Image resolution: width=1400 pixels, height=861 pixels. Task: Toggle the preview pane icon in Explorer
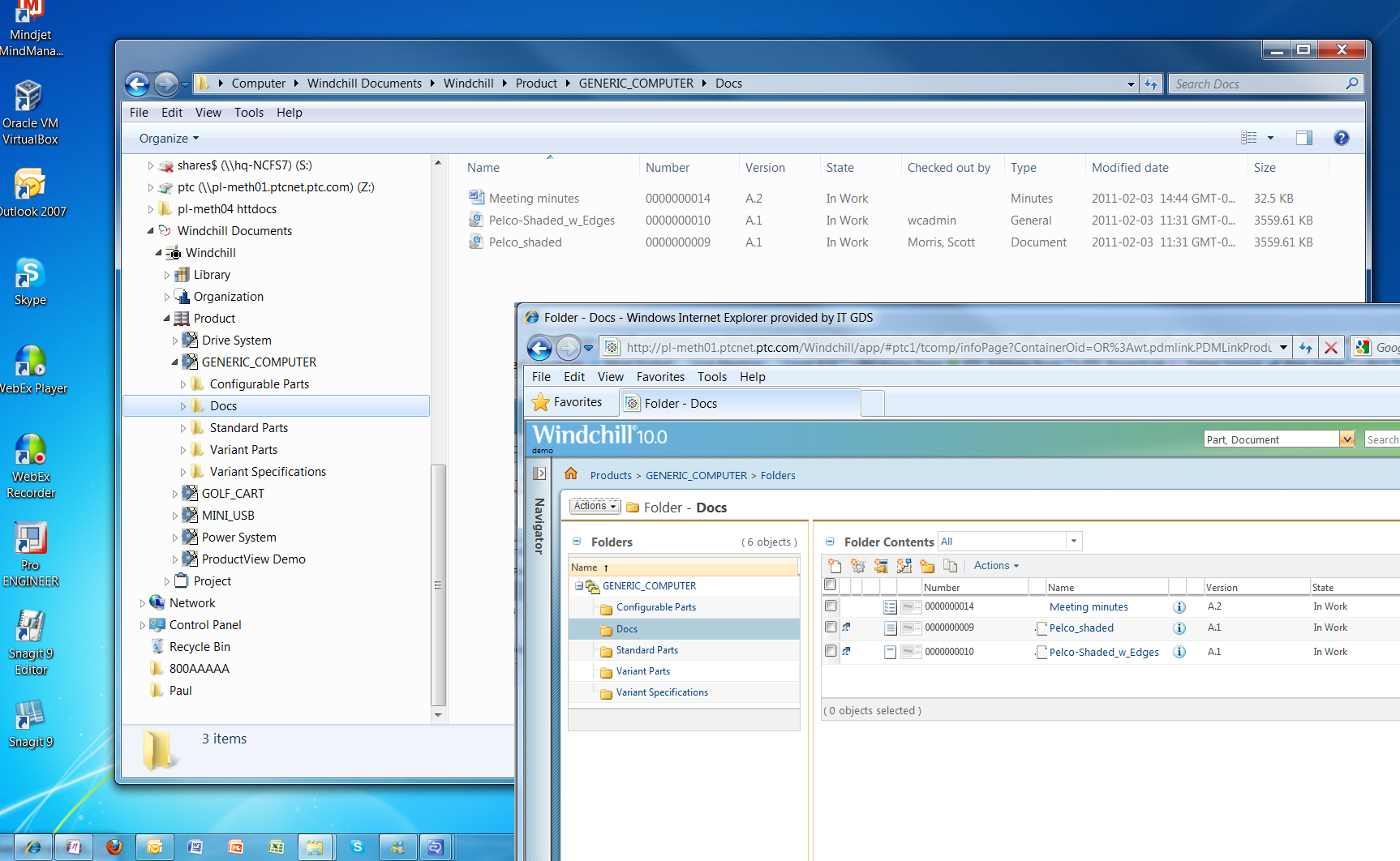pyautogui.click(x=1304, y=138)
